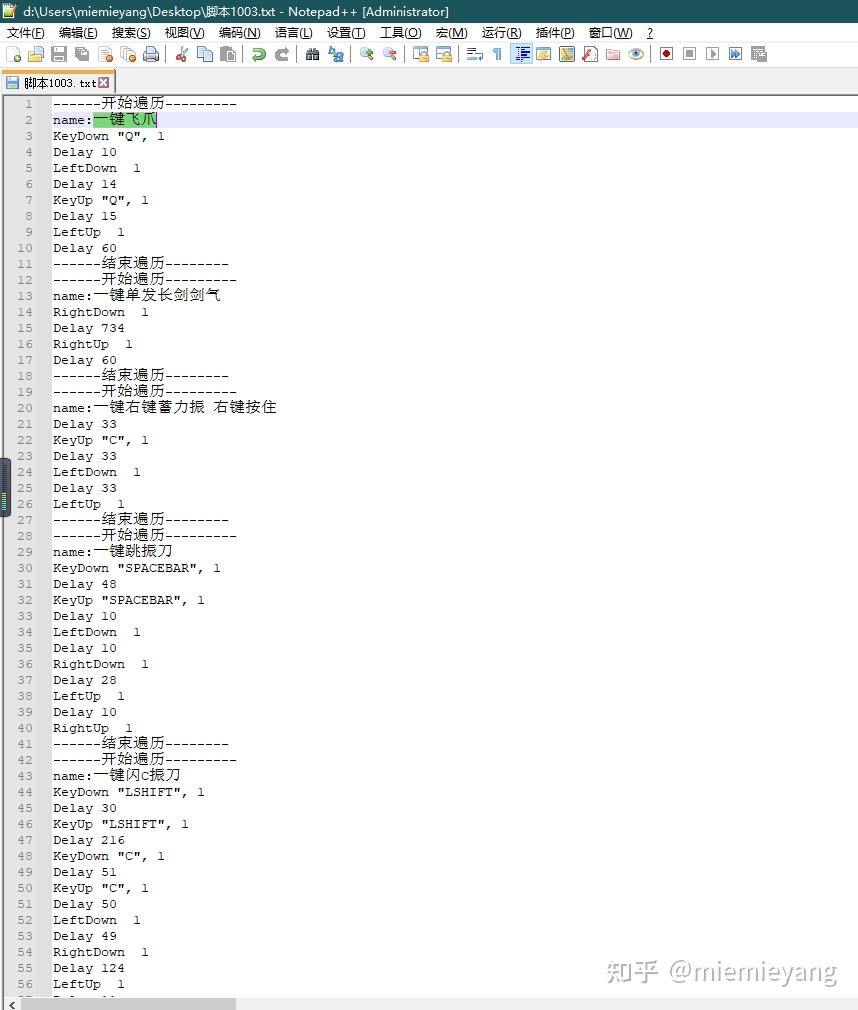
Task: Toggle the indent guide toolbar icon
Action: [521, 55]
